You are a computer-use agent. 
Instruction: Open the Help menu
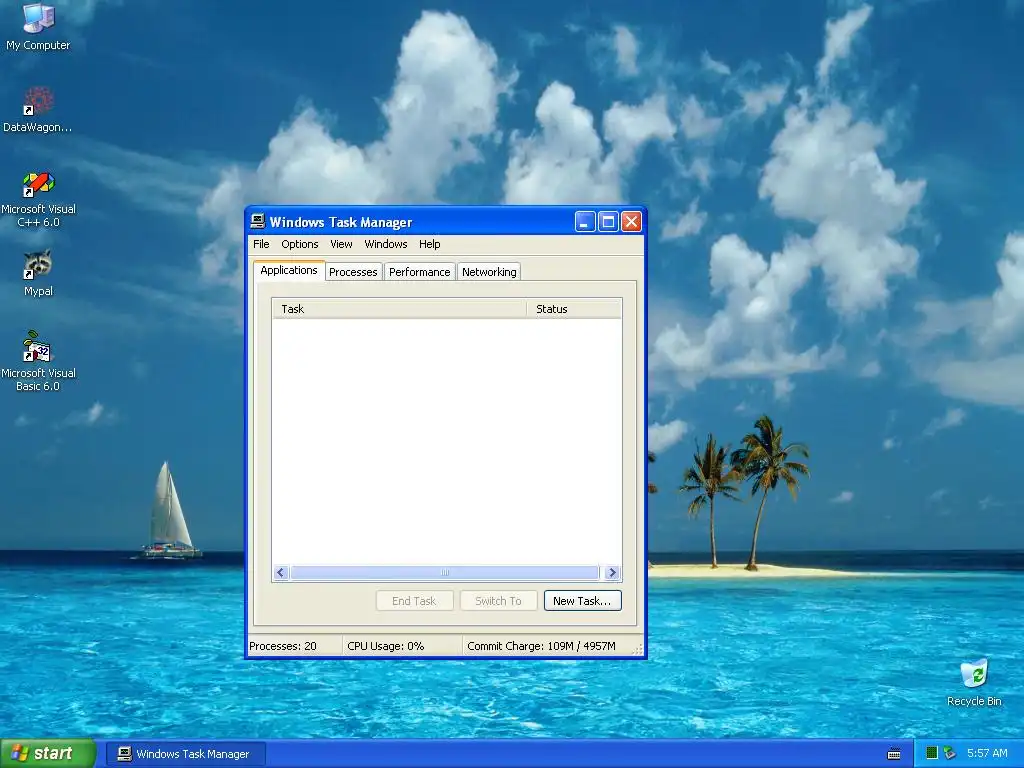point(430,244)
